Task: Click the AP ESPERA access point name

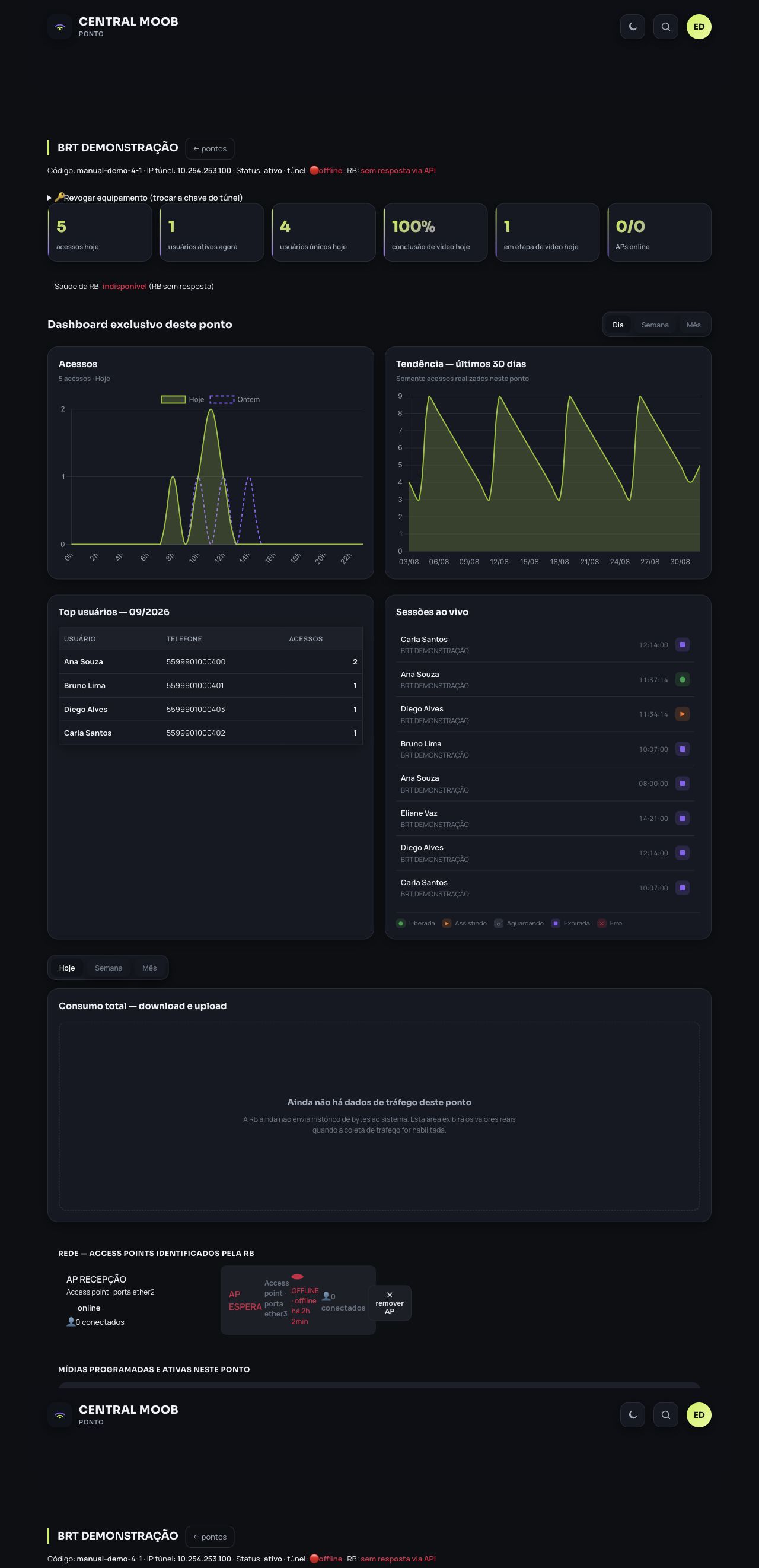Action: point(245,1300)
